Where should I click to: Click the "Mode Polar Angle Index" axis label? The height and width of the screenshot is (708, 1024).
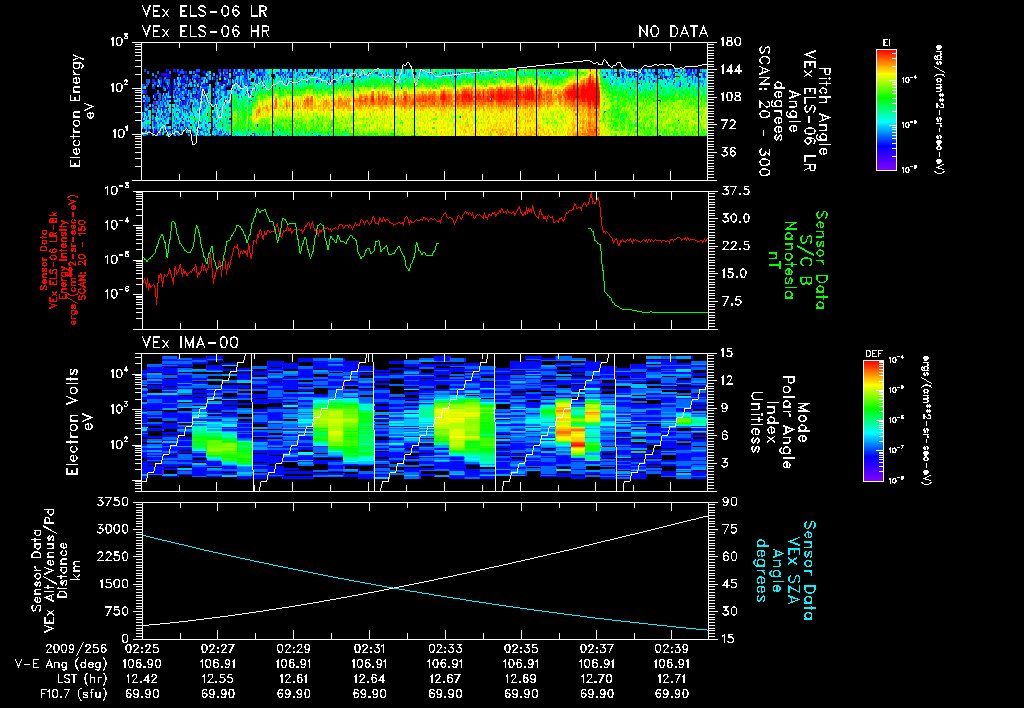pyautogui.click(x=778, y=422)
